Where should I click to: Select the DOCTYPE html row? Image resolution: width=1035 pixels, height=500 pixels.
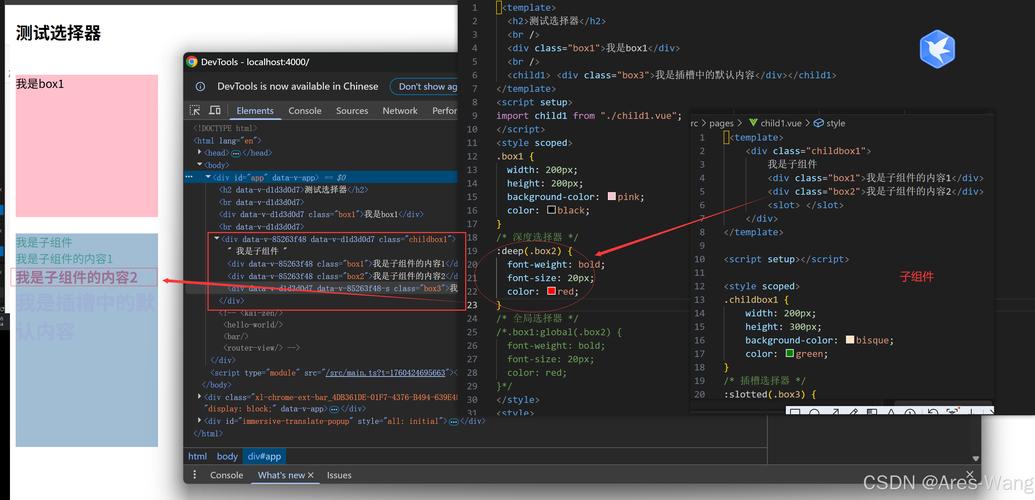coord(225,128)
